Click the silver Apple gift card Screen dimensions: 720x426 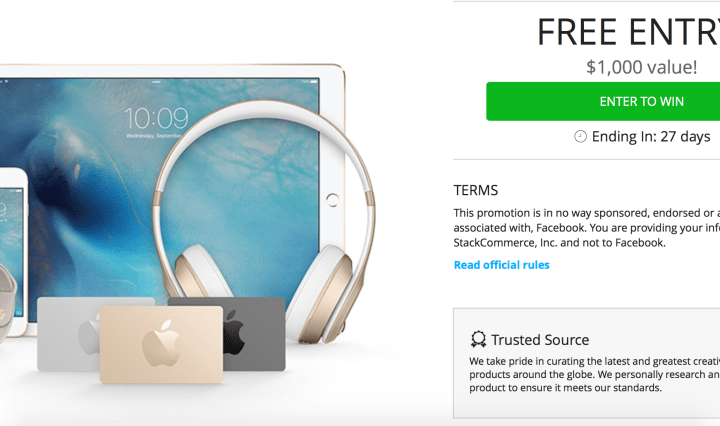coord(68,334)
